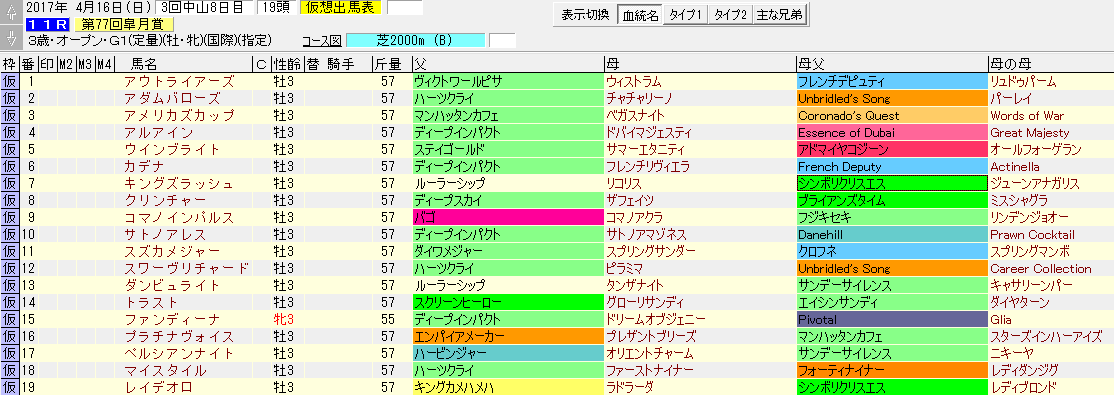
Task: Click the 印 mark cell for アルアイン
Action: click(48, 133)
